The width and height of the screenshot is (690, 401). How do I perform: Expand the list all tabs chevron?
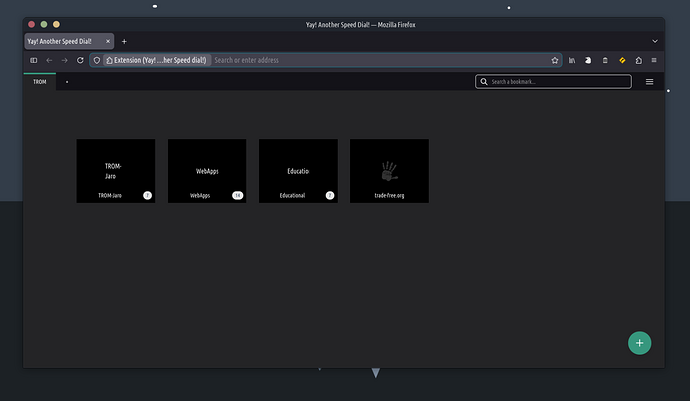click(654, 41)
